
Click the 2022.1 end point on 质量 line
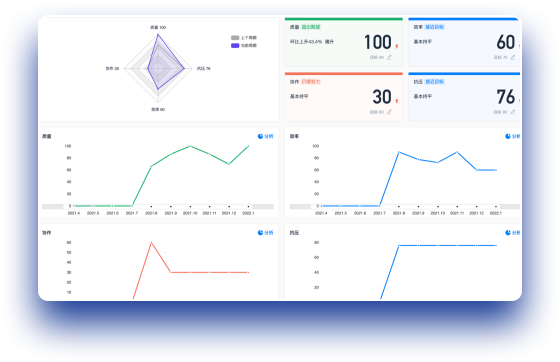point(248,146)
